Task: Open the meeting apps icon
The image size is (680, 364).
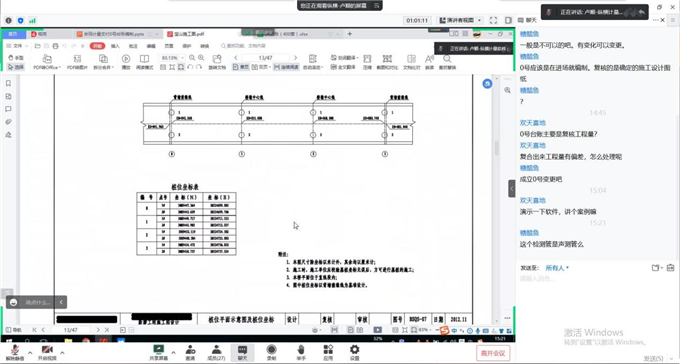Action: (328, 352)
